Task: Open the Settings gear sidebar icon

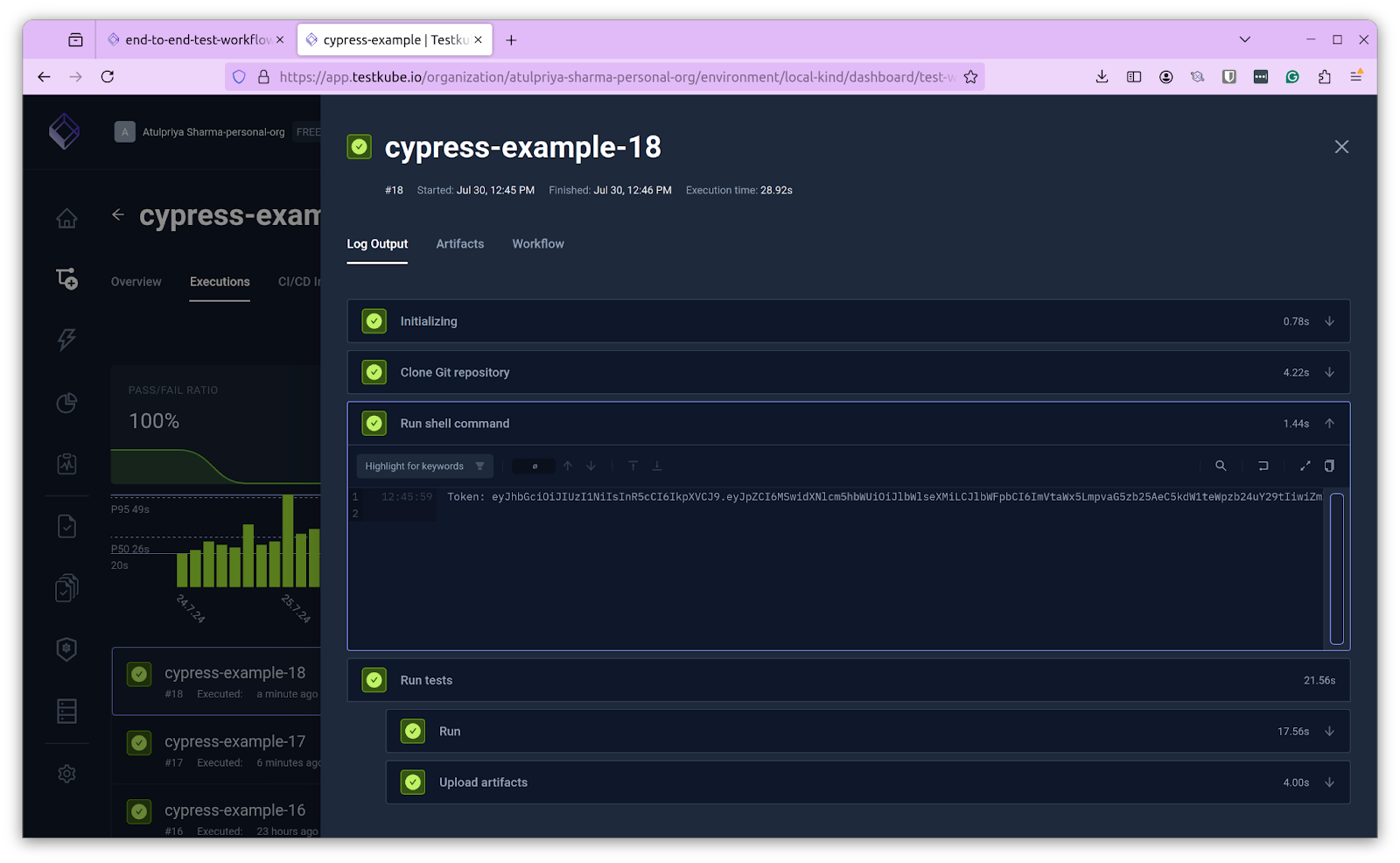Action: pos(66,774)
